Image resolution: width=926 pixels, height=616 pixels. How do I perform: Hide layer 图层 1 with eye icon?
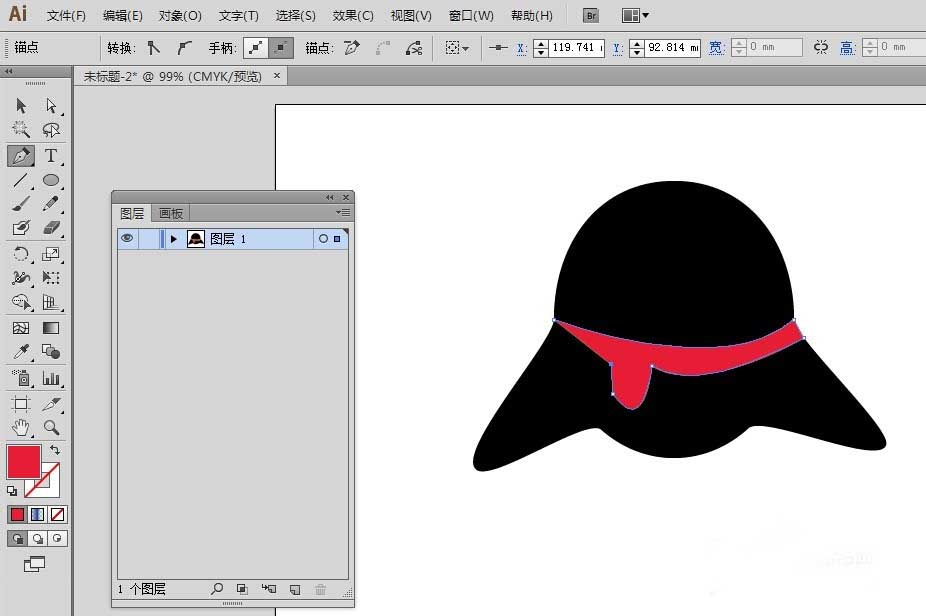[x=127, y=239]
